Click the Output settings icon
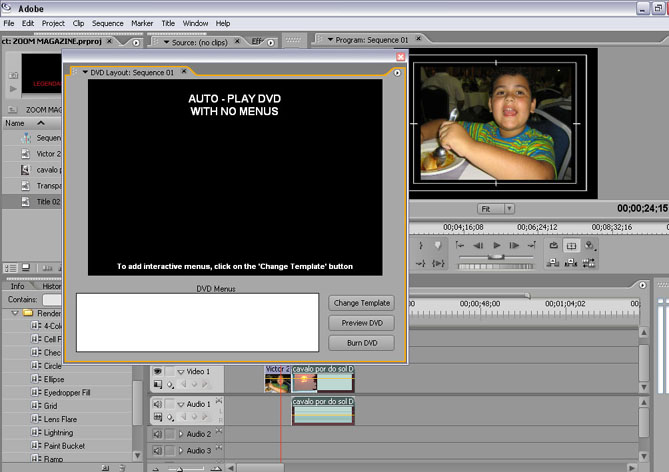The width and height of the screenshot is (669, 472). pos(590,245)
